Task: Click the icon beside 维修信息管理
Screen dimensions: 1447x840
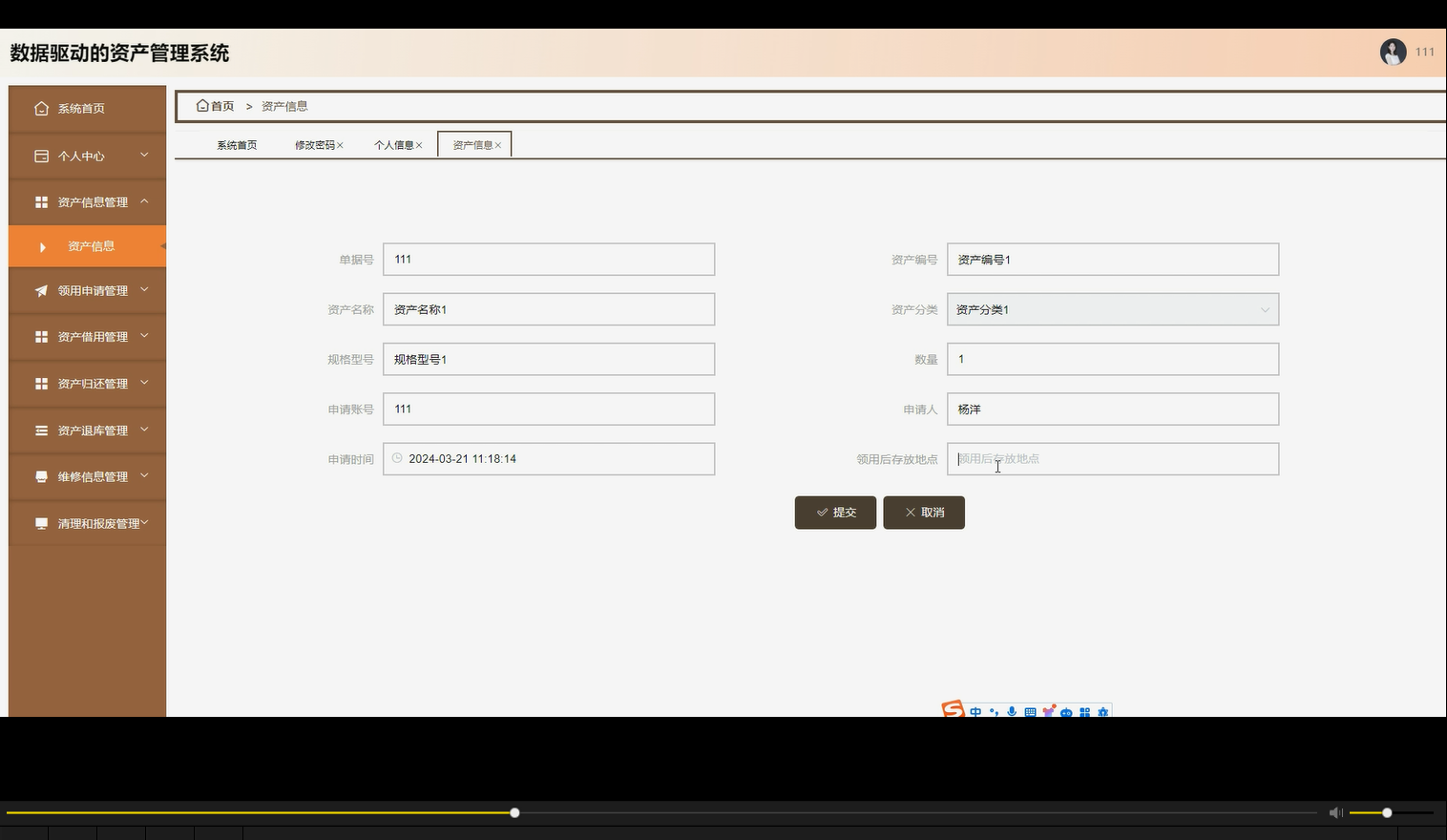Action: click(x=41, y=476)
